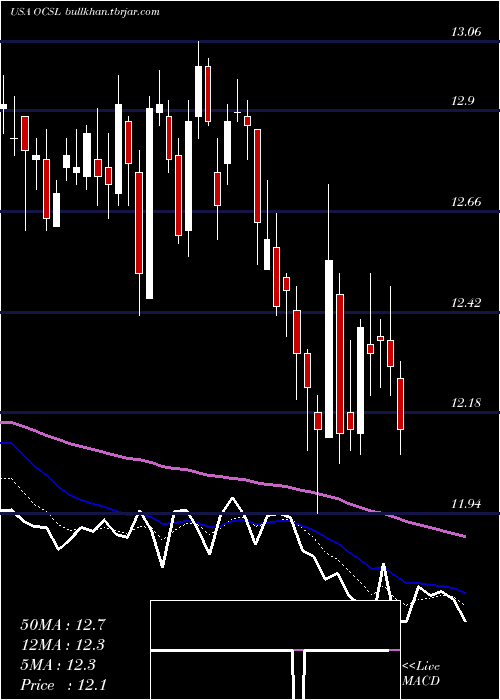The height and width of the screenshot is (700, 500).
Task: Click the 12MA : 12.3 readout
Action: tap(63, 644)
